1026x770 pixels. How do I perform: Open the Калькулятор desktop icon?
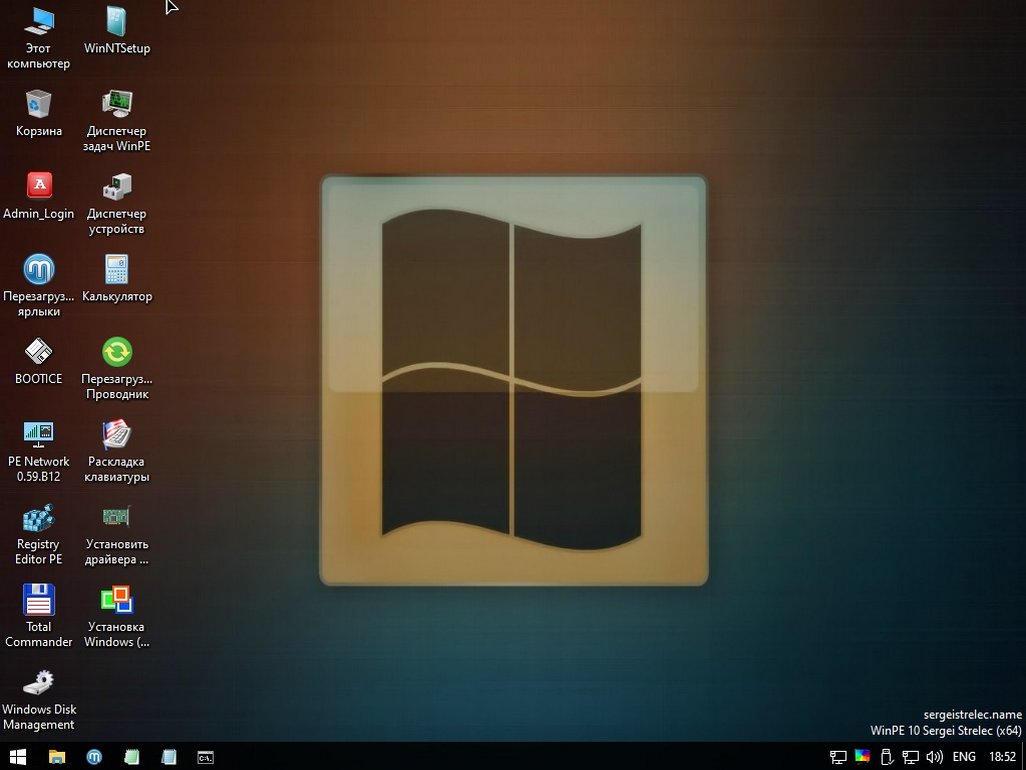tap(117, 270)
